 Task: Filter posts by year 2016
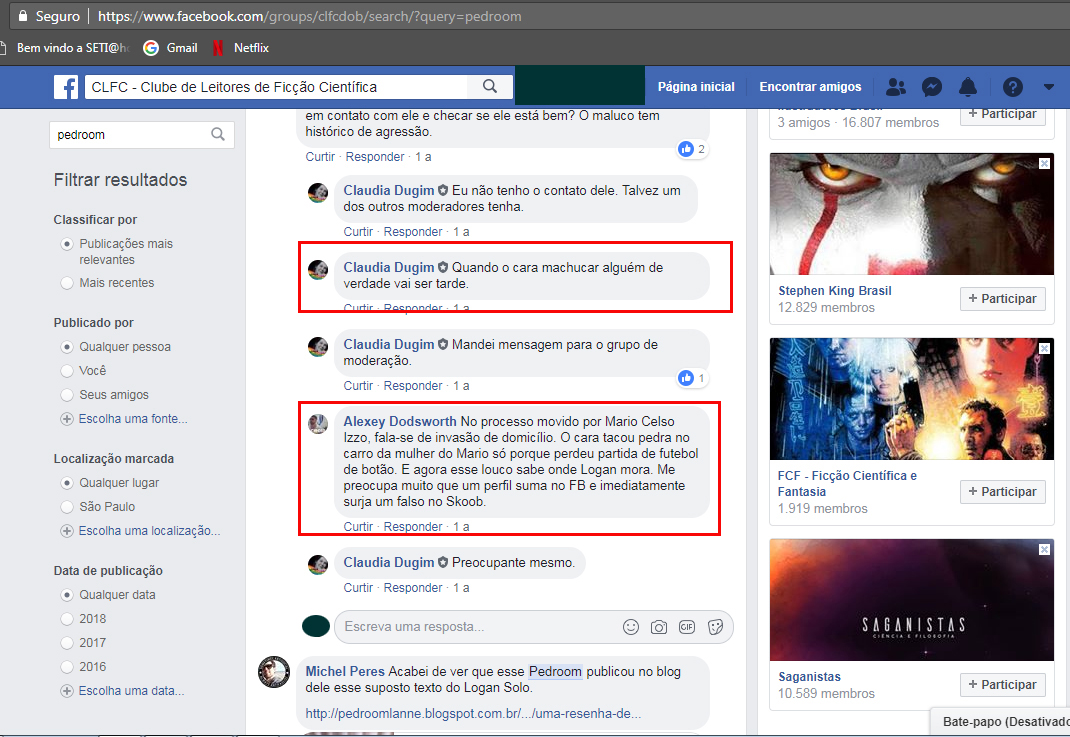(67, 666)
